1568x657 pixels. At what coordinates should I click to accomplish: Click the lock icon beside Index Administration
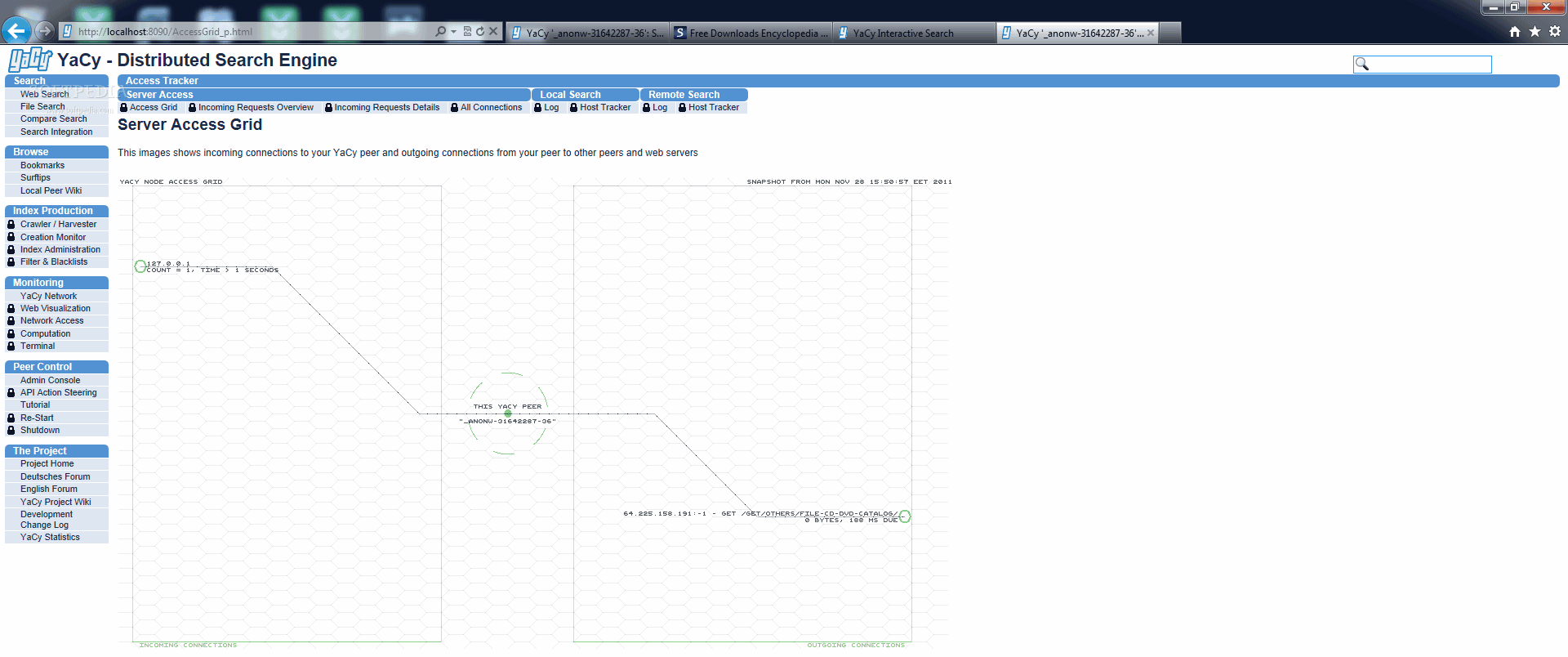click(x=11, y=249)
